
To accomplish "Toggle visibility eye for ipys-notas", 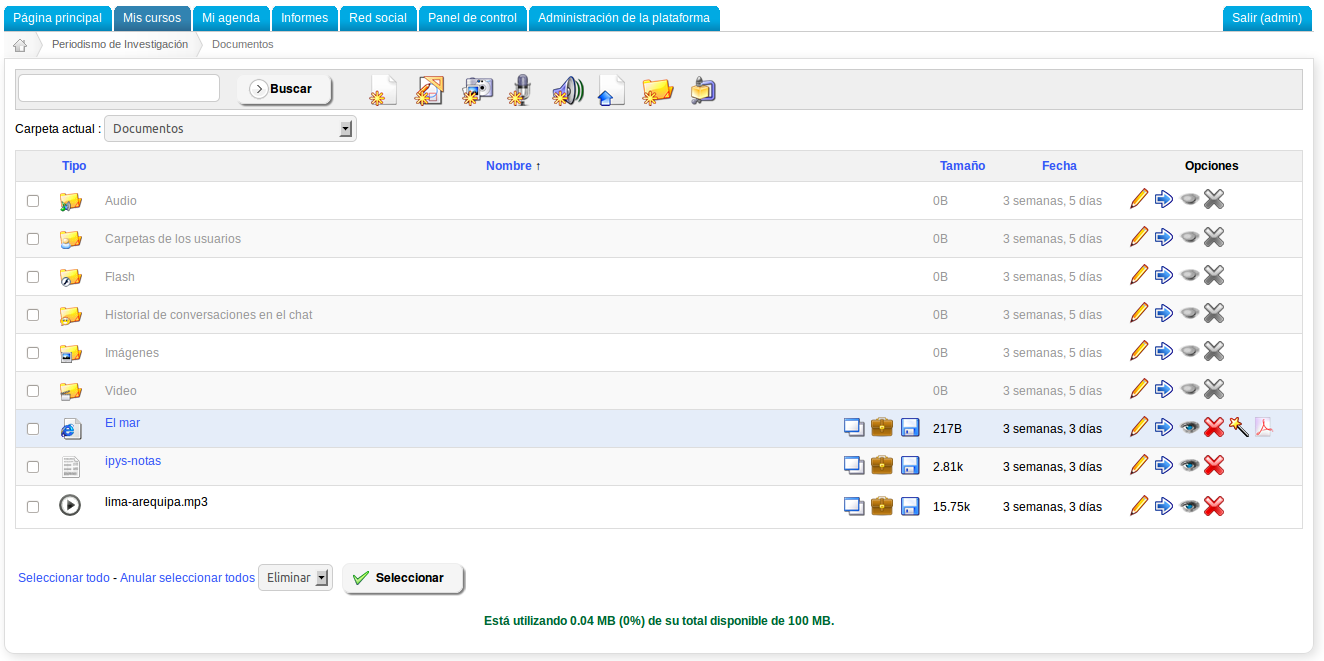I will click(1189, 465).
